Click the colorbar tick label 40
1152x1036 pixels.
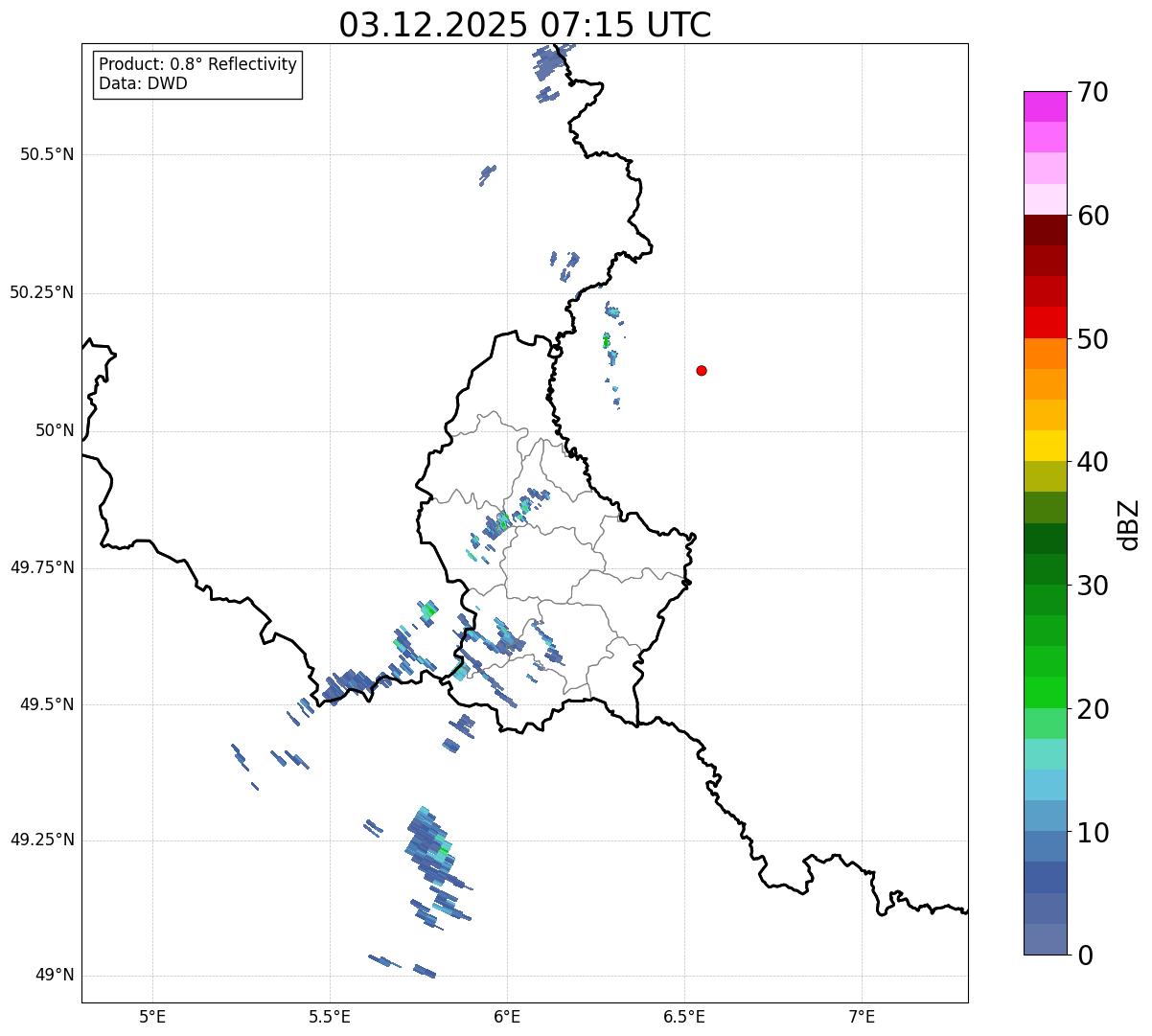[1093, 462]
